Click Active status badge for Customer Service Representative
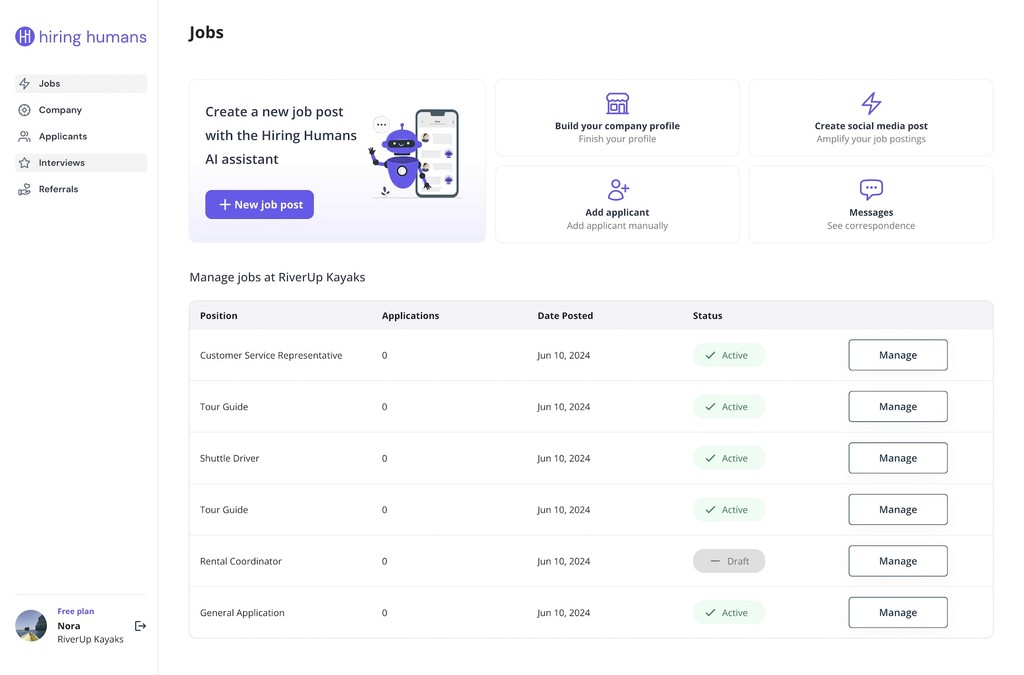 pos(729,355)
